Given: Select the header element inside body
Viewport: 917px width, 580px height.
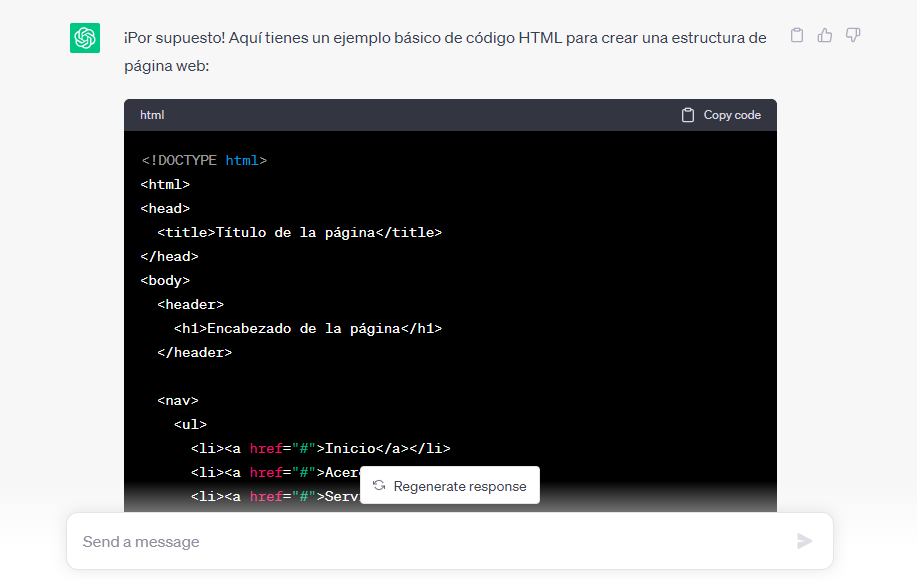Looking at the screenshot, I should (x=189, y=304).
